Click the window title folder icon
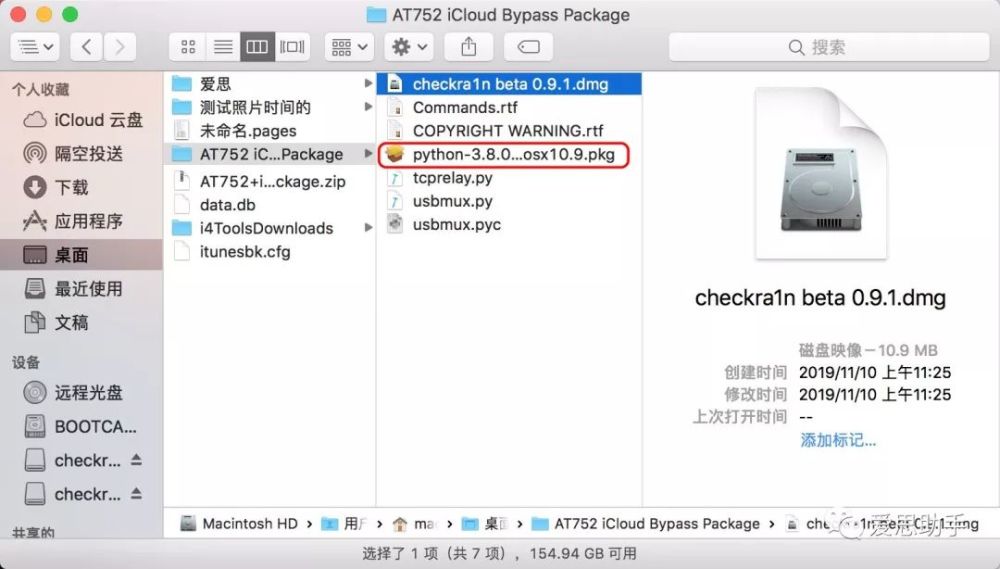Screen dimensions: 1000x569 point(376,15)
